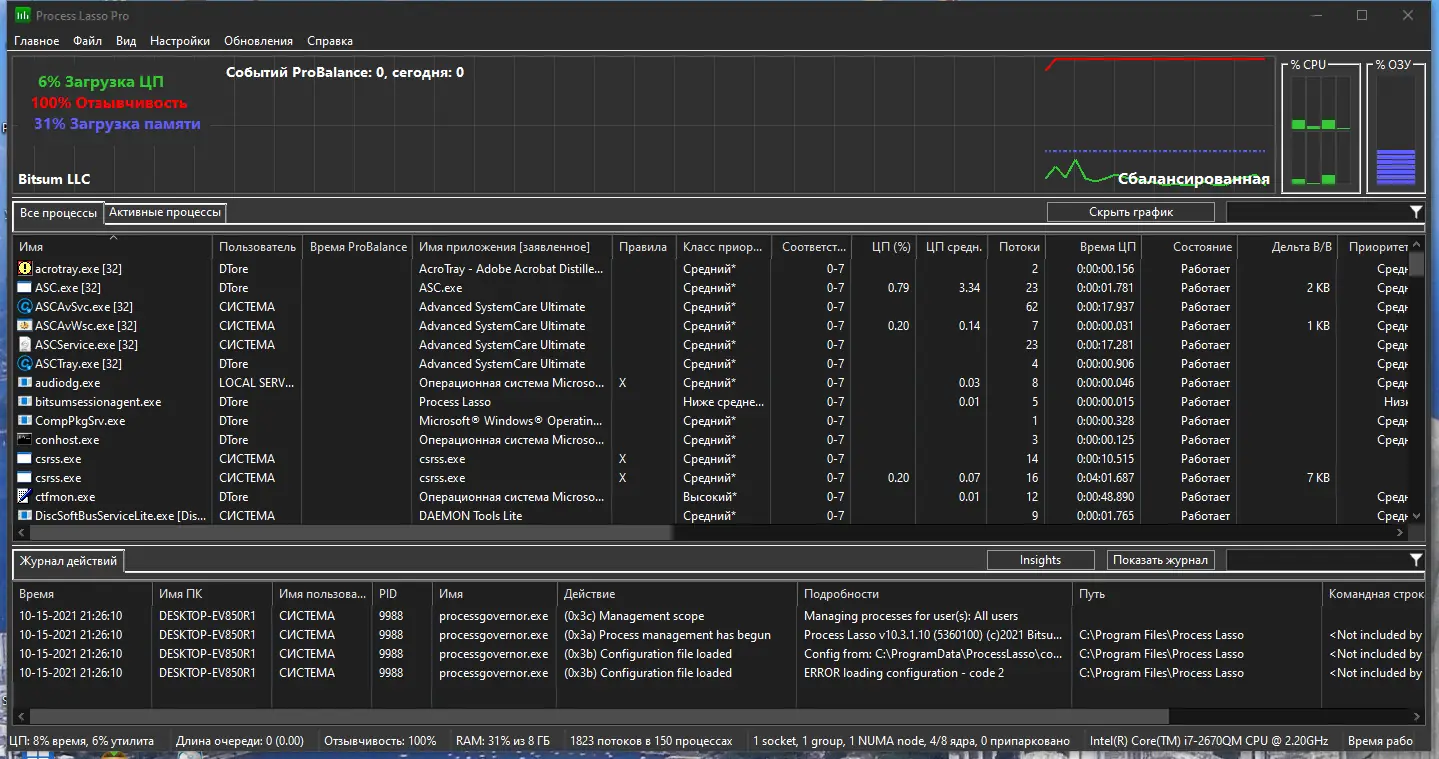Click the process list vertical scrollbar thumb
1439x759 pixels.
(x=1416, y=263)
